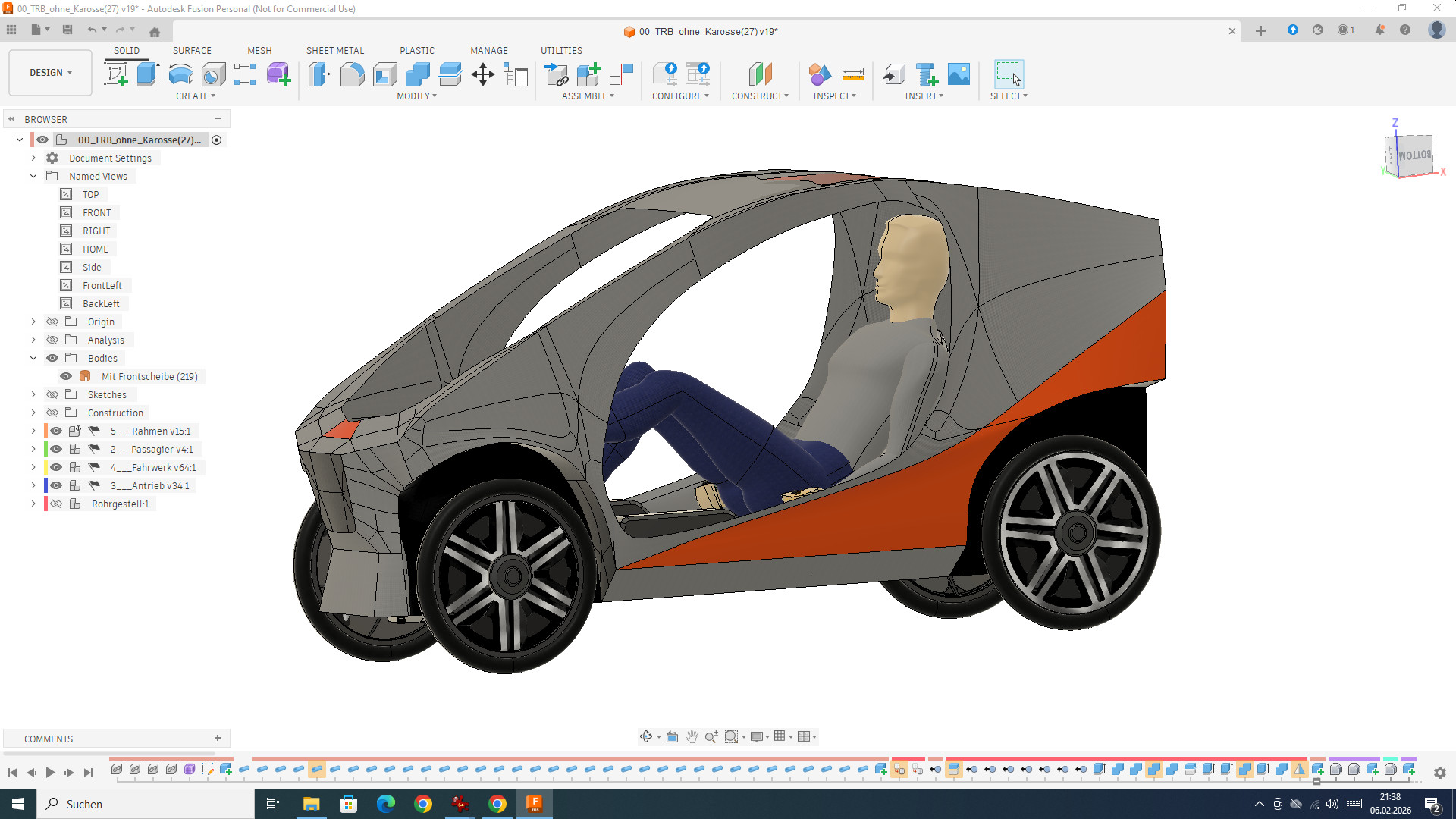The width and height of the screenshot is (1456, 819).
Task: Click the Insert Canvas image icon
Action: tap(959, 74)
